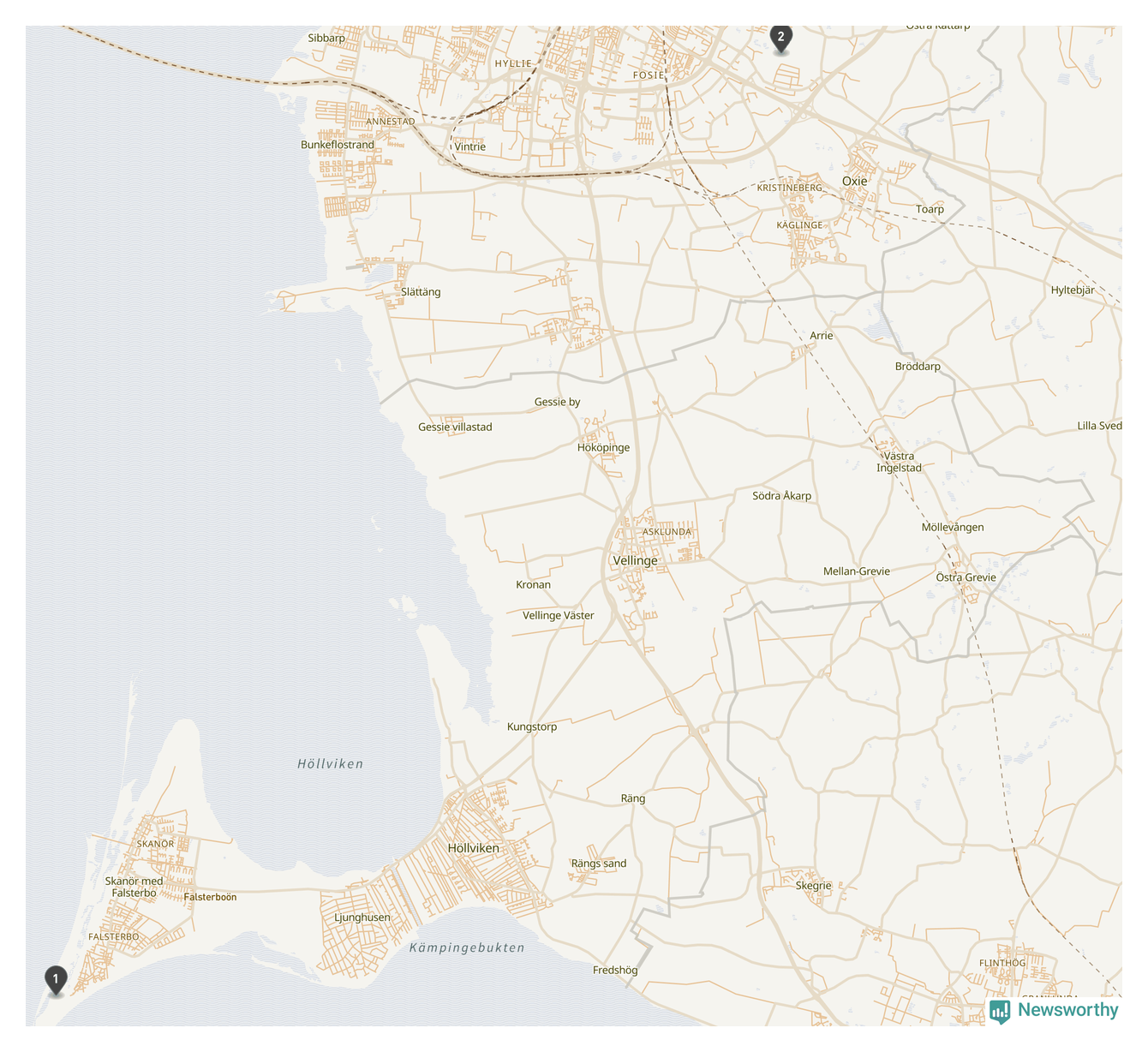The image size is (1148, 1052).
Task: Select the Vellinge Väster label
Action: click(558, 616)
